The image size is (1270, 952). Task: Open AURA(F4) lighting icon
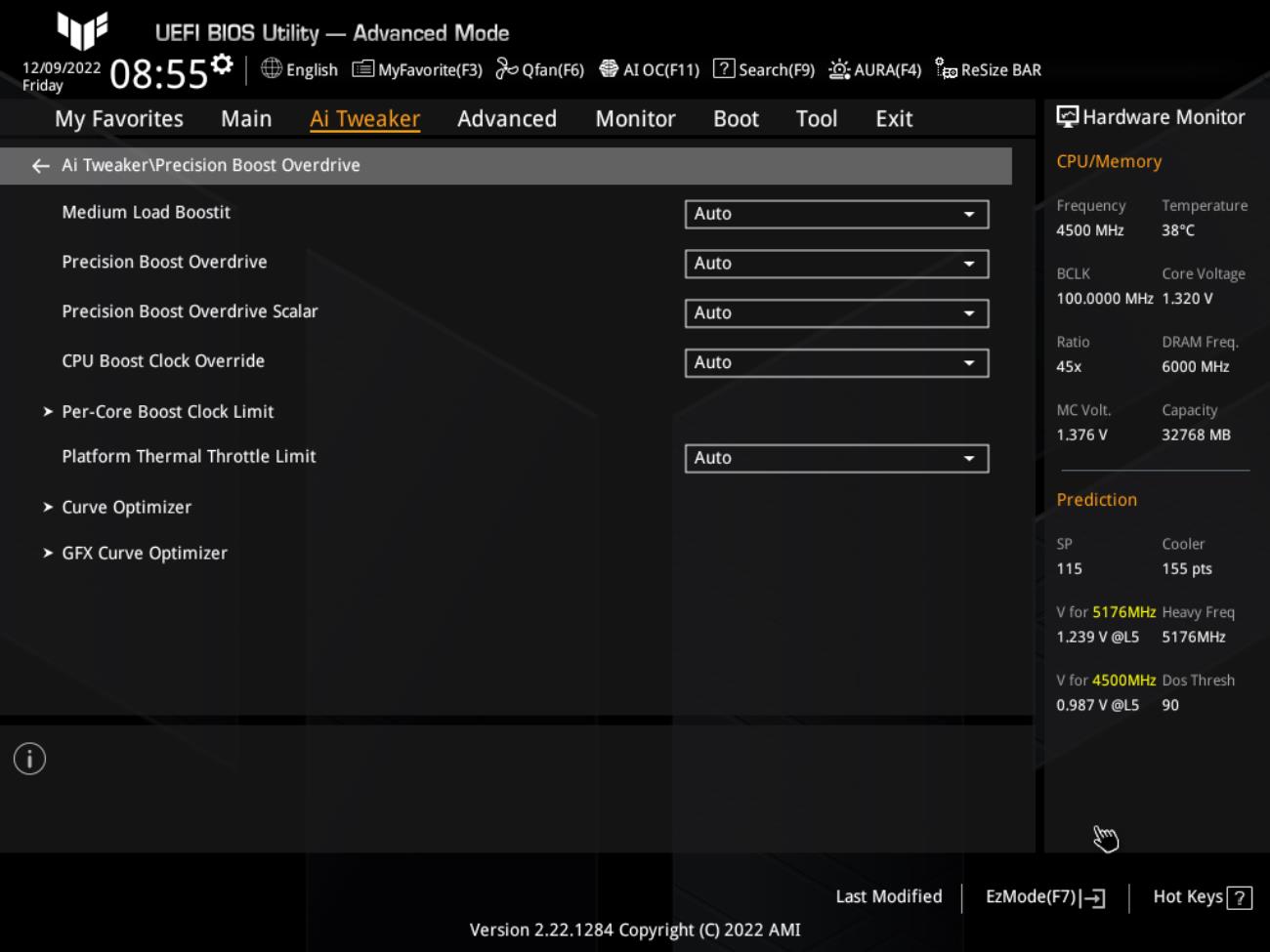coord(839,68)
